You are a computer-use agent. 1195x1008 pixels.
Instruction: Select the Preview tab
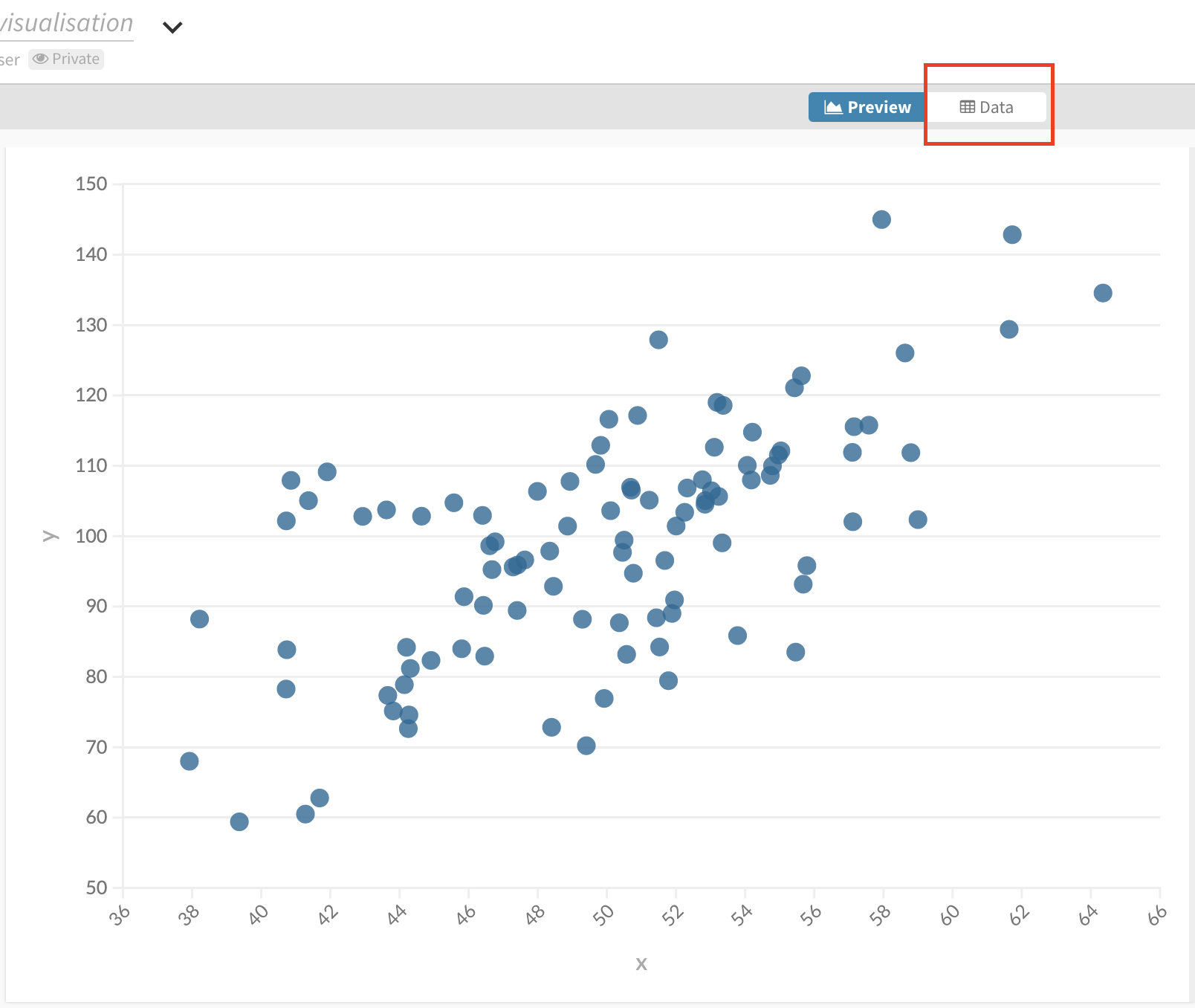pyautogui.click(x=867, y=107)
